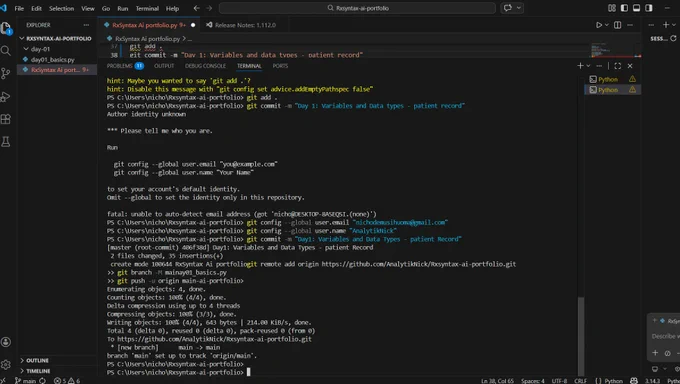Toggle the secondary sidebar visibility
Viewport: 680px width, 384px height.
tap(649, 8)
